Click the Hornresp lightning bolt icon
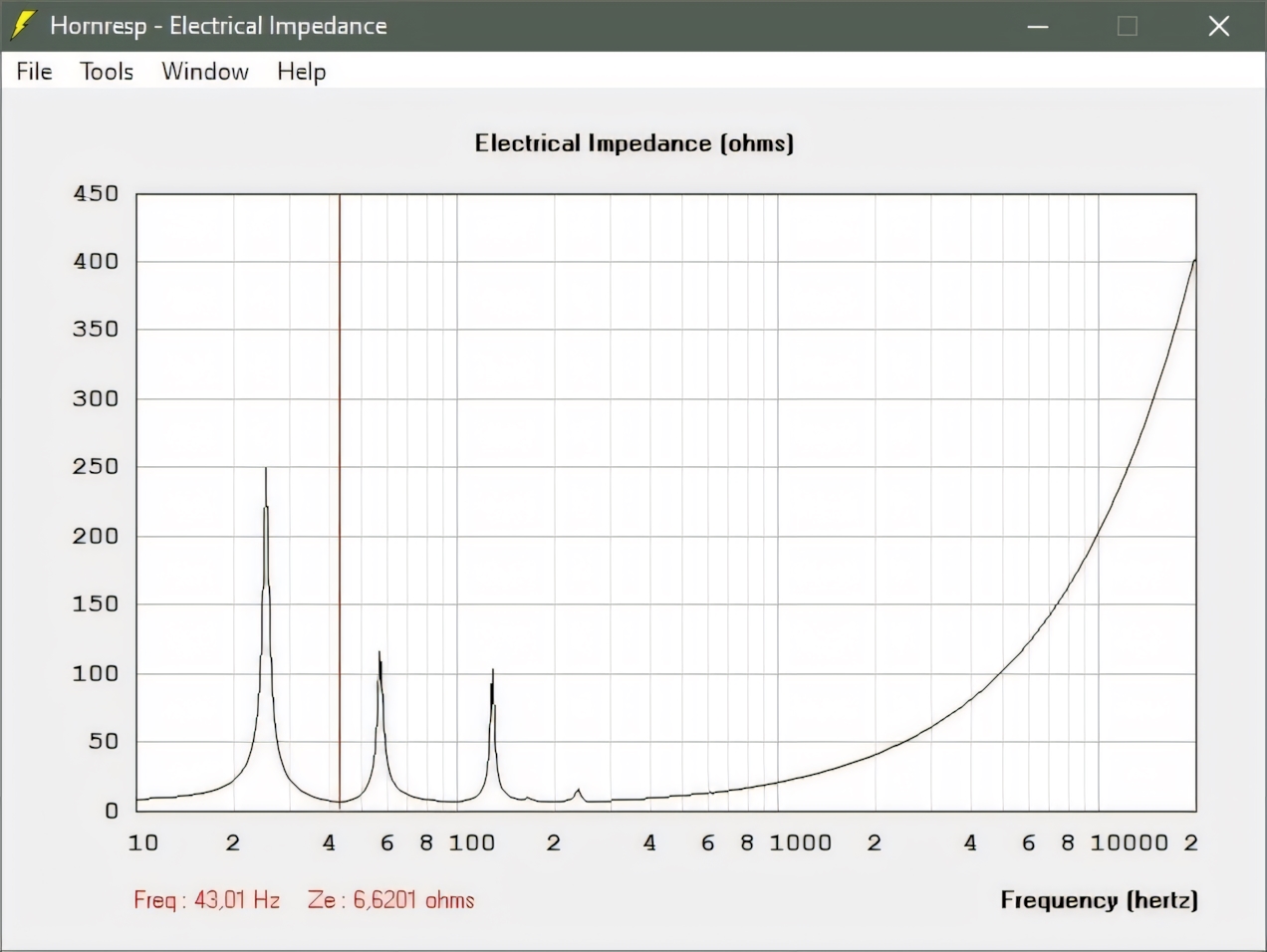The image size is (1267, 952). coord(22,26)
